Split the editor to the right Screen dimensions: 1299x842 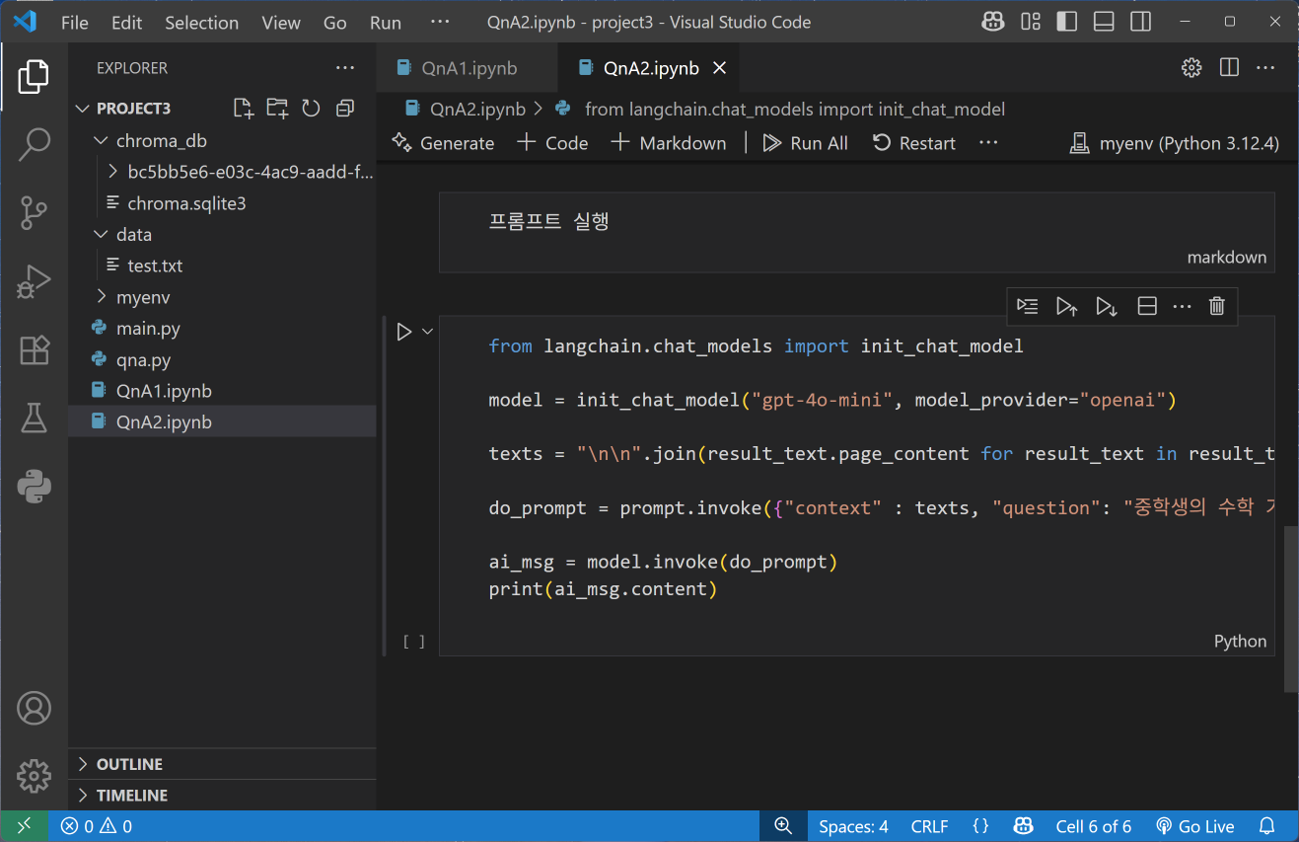[x=1229, y=68]
